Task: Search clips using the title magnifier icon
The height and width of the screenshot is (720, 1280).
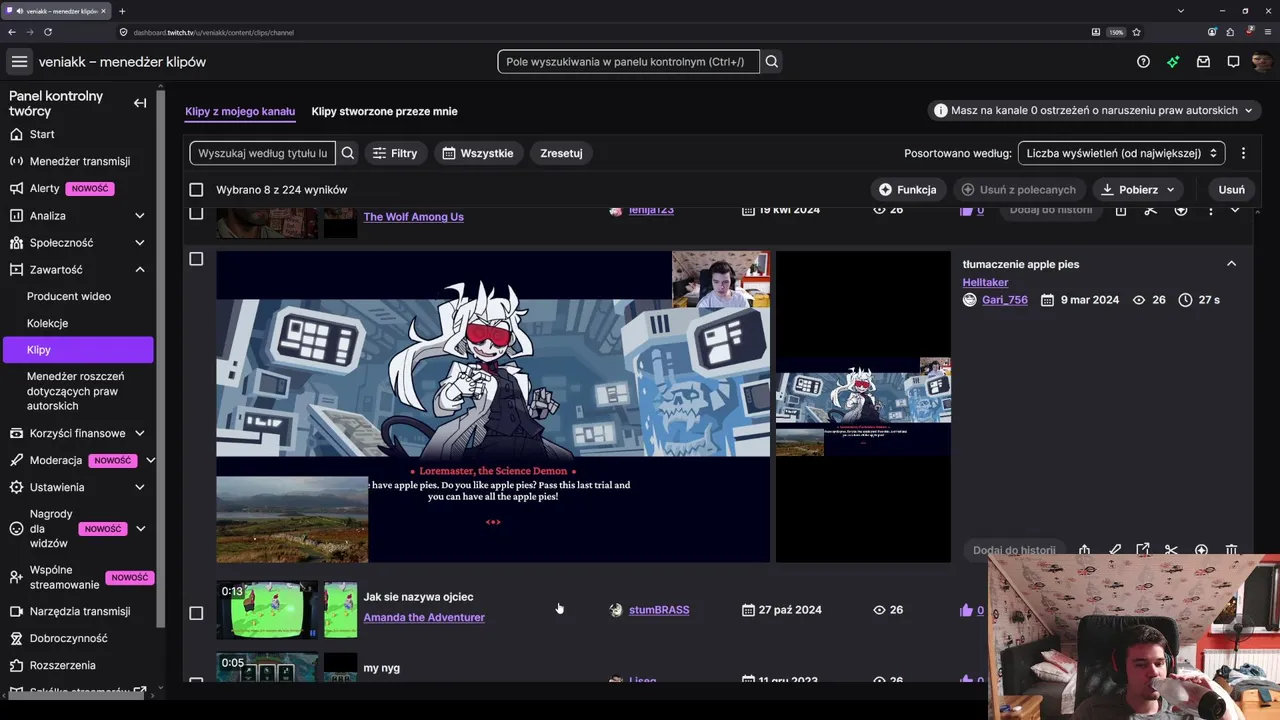Action: coord(348,153)
